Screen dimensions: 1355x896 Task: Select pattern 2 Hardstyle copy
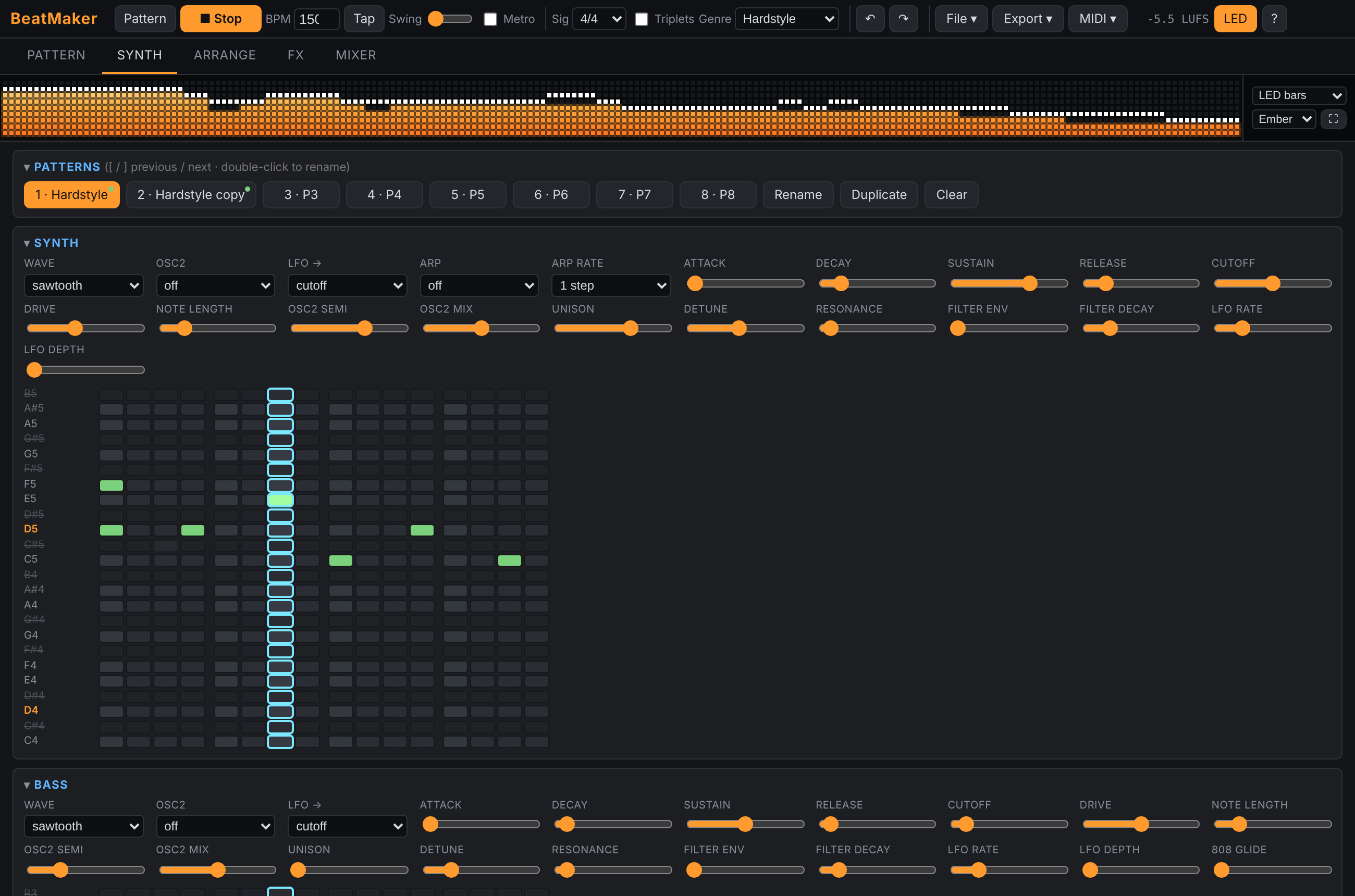(x=191, y=195)
